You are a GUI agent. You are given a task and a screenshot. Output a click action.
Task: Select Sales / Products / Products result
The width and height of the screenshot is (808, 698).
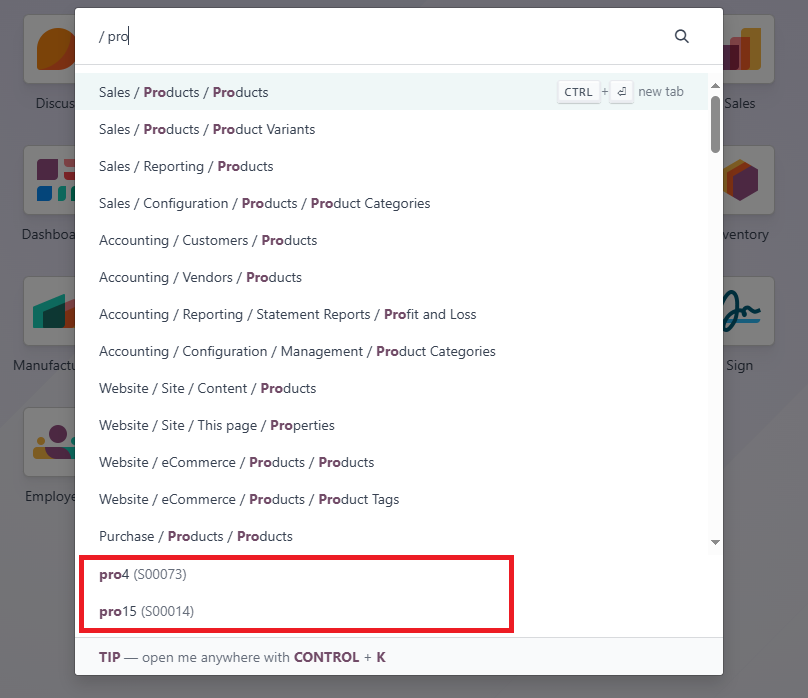[x=184, y=92]
